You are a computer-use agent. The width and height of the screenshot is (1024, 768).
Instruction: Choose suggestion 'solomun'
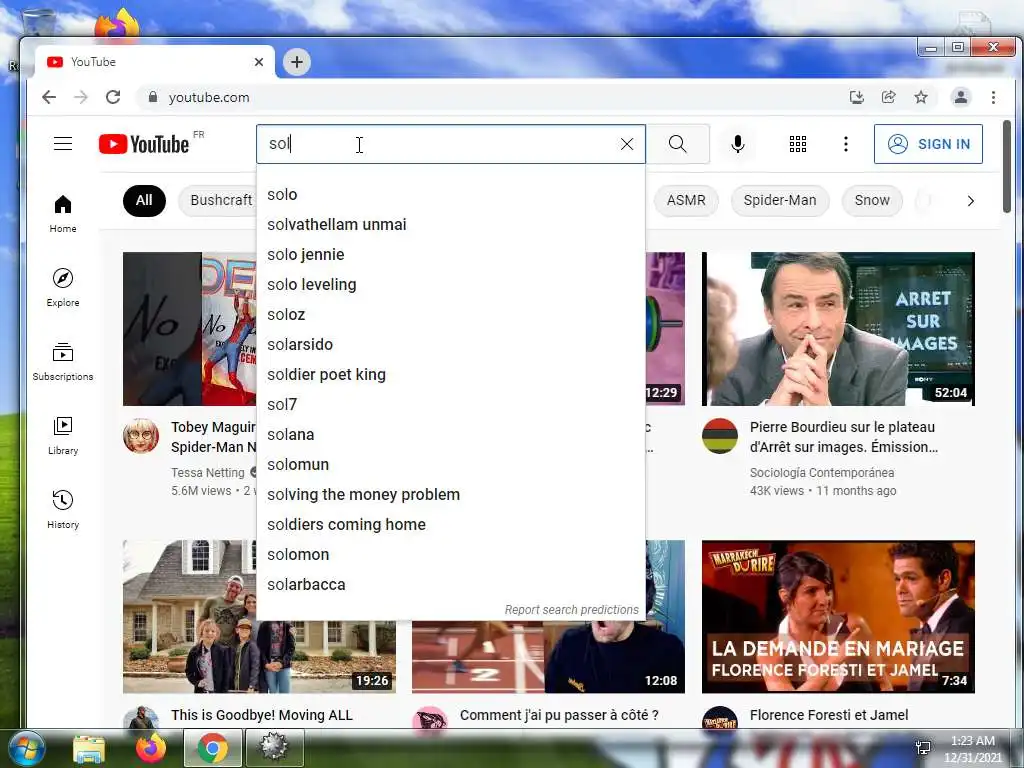[x=451, y=465]
